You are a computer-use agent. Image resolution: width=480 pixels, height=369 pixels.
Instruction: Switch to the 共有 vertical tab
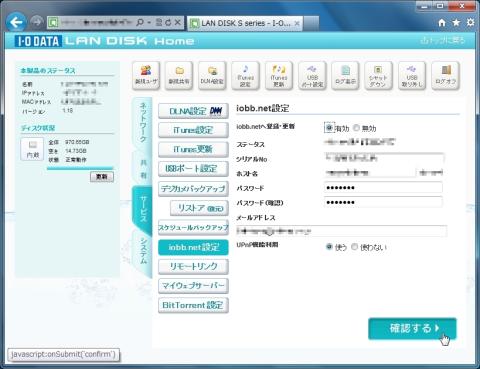pyautogui.click(x=143, y=168)
